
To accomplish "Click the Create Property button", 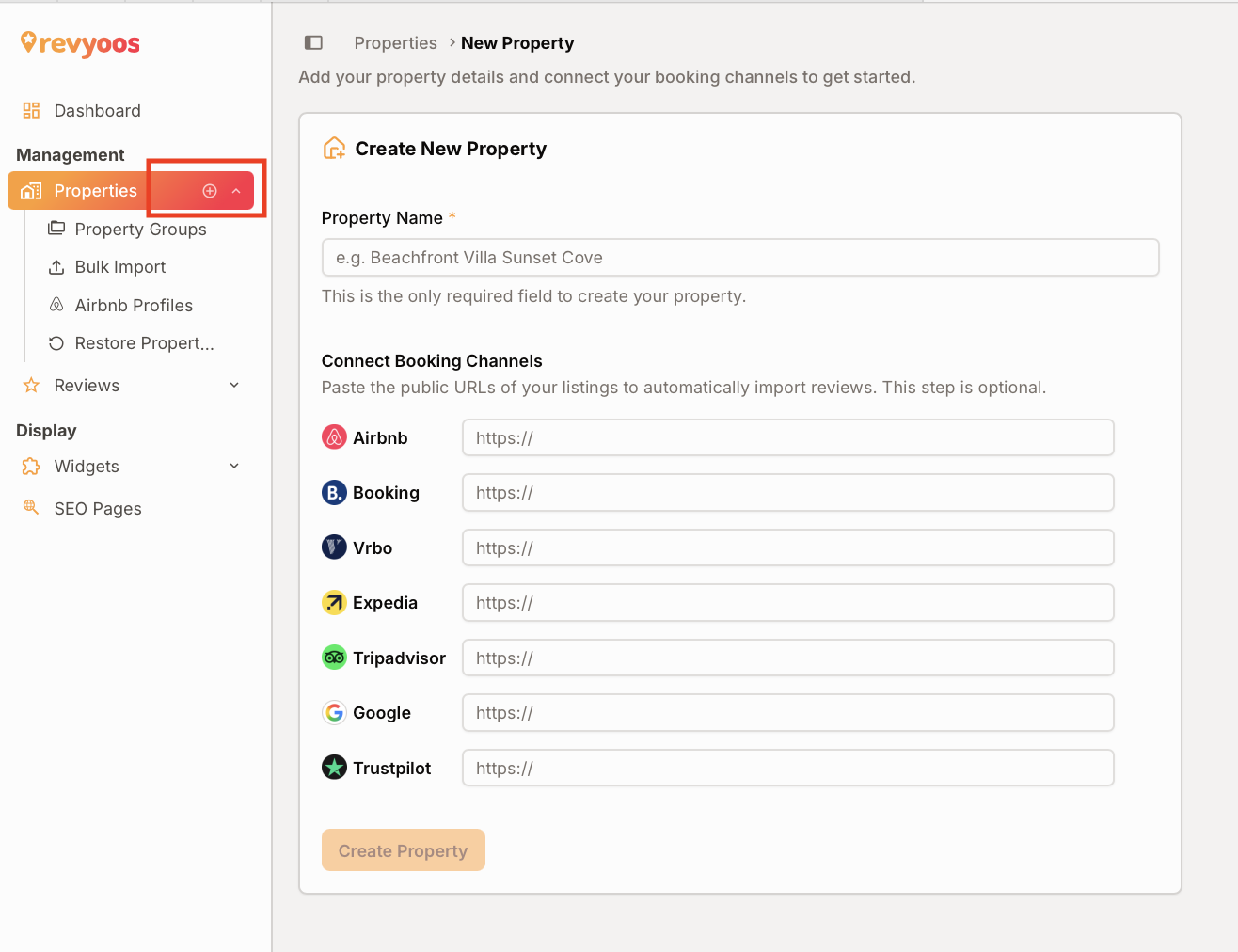I will coord(404,850).
